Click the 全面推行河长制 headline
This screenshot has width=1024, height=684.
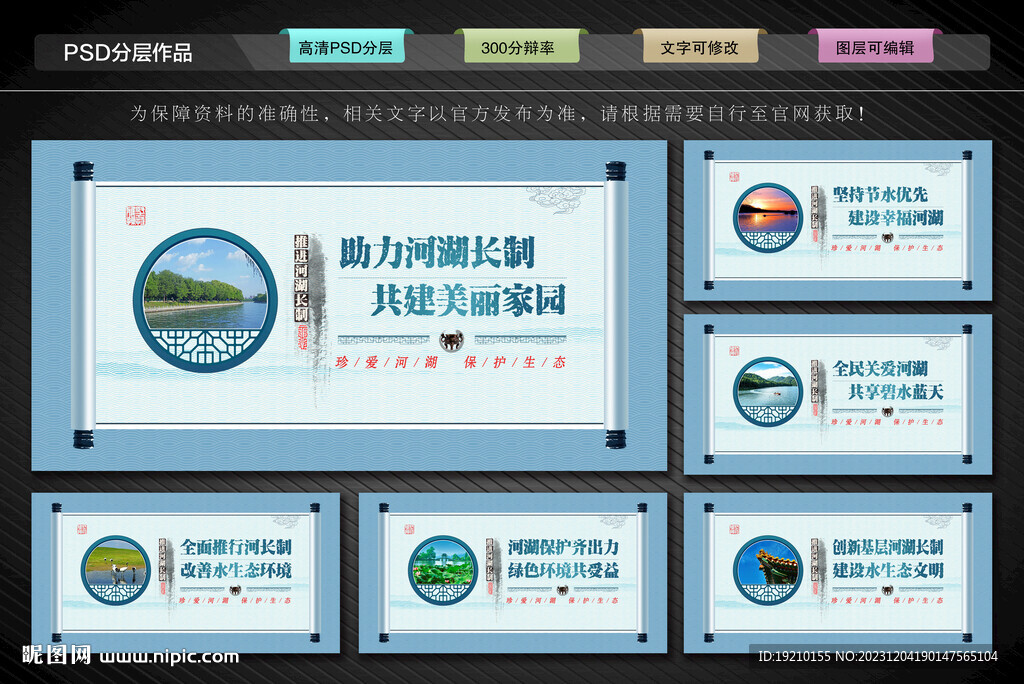[x=236, y=547]
